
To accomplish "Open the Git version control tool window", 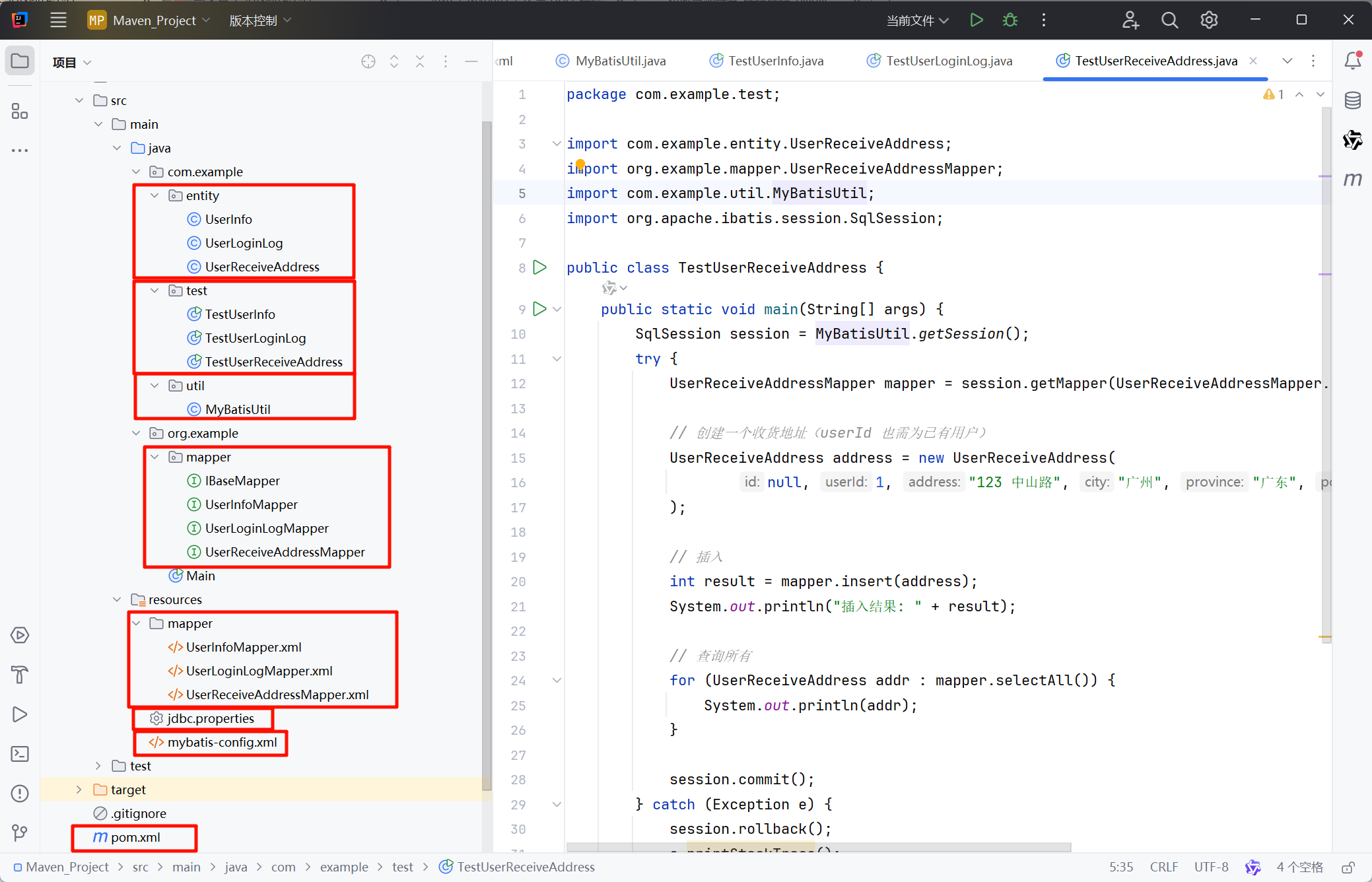I will click(x=20, y=833).
